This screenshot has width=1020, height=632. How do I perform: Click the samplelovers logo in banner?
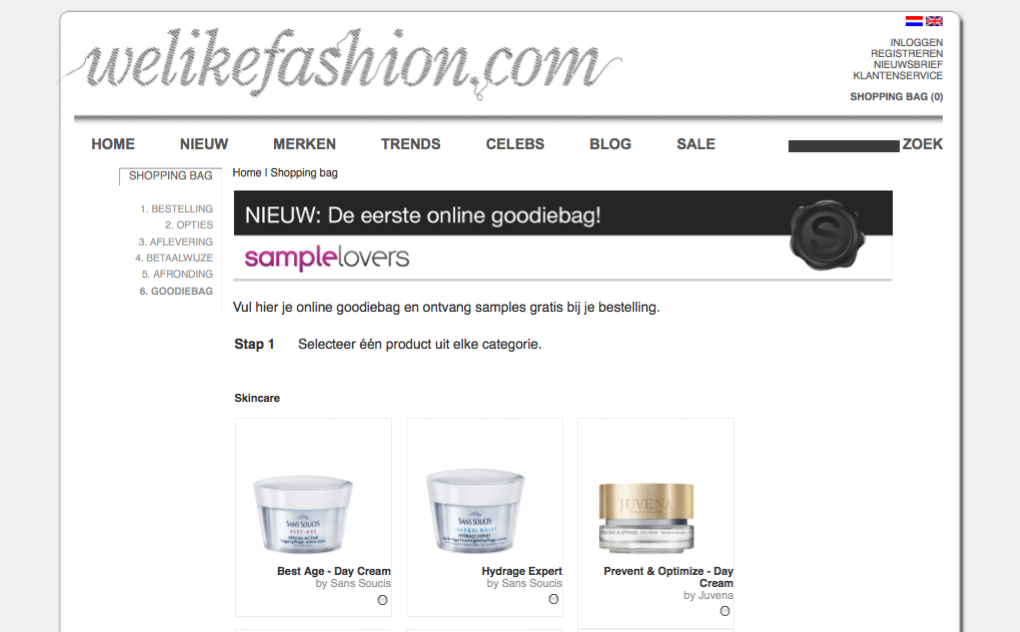[327, 258]
